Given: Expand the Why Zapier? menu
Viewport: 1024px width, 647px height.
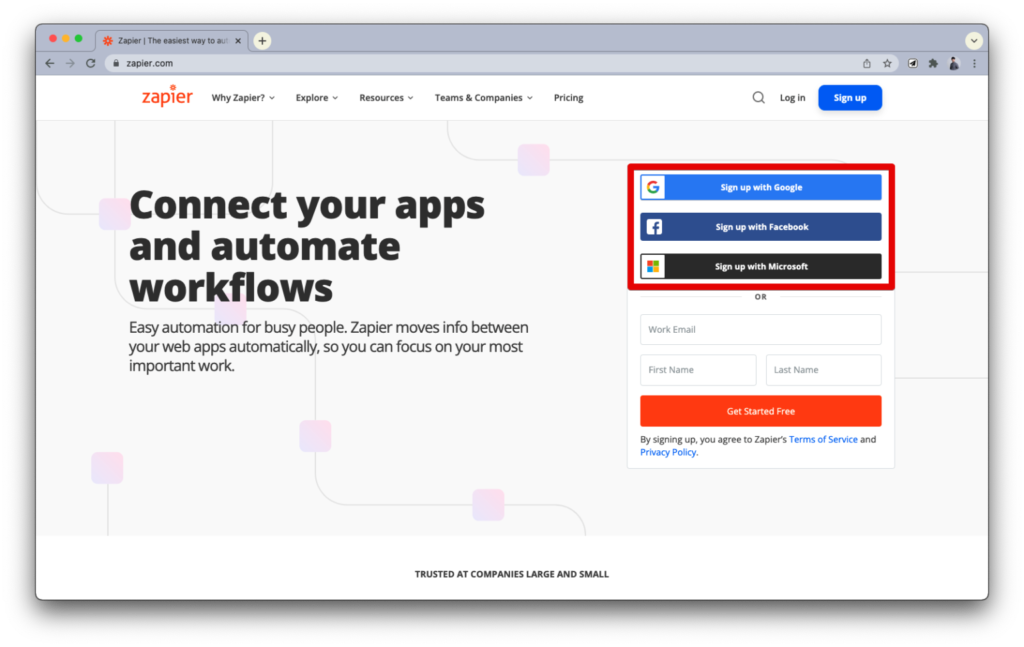Looking at the screenshot, I should (243, 98).
